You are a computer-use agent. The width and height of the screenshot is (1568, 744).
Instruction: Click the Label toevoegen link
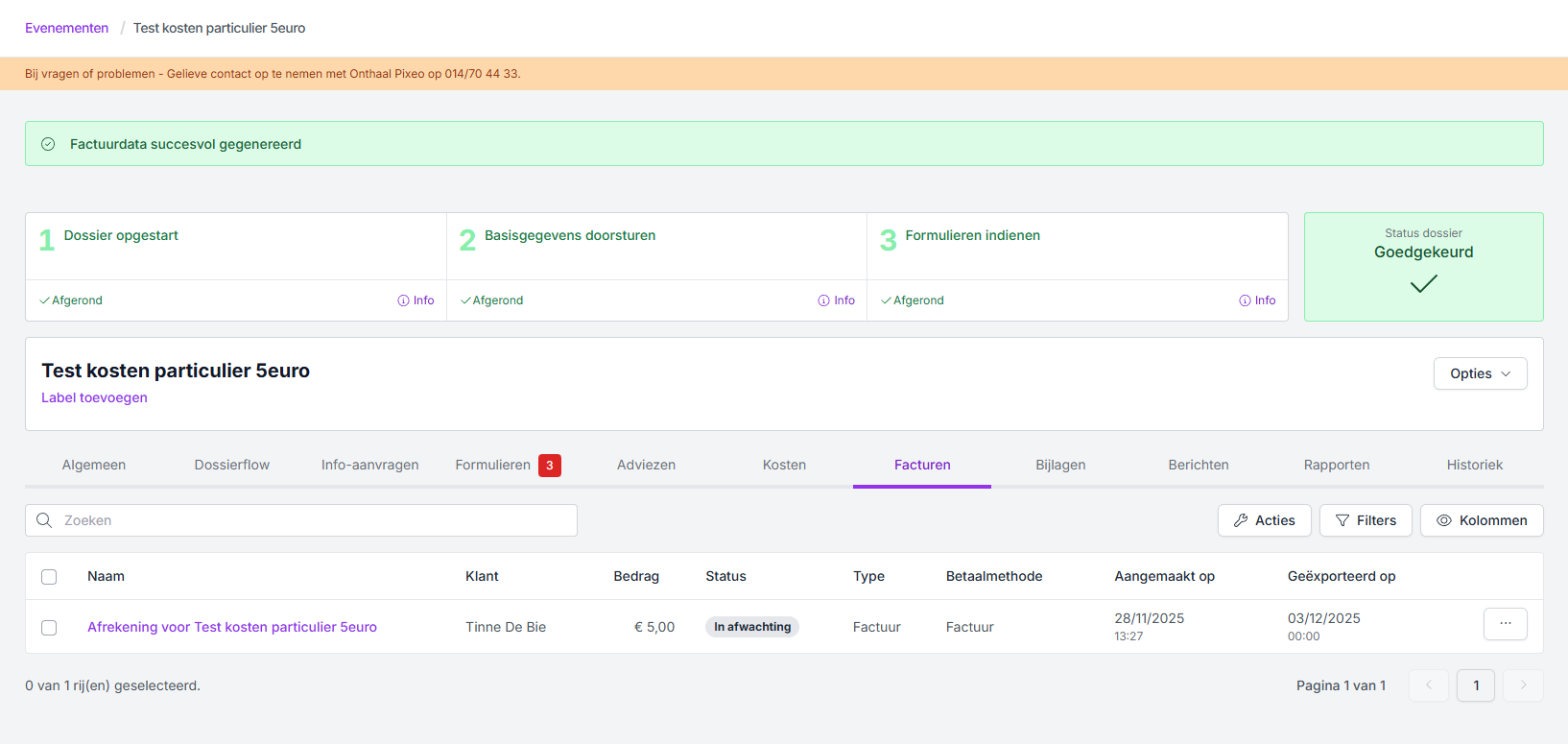pyautogui.click(x=94, y=397)
